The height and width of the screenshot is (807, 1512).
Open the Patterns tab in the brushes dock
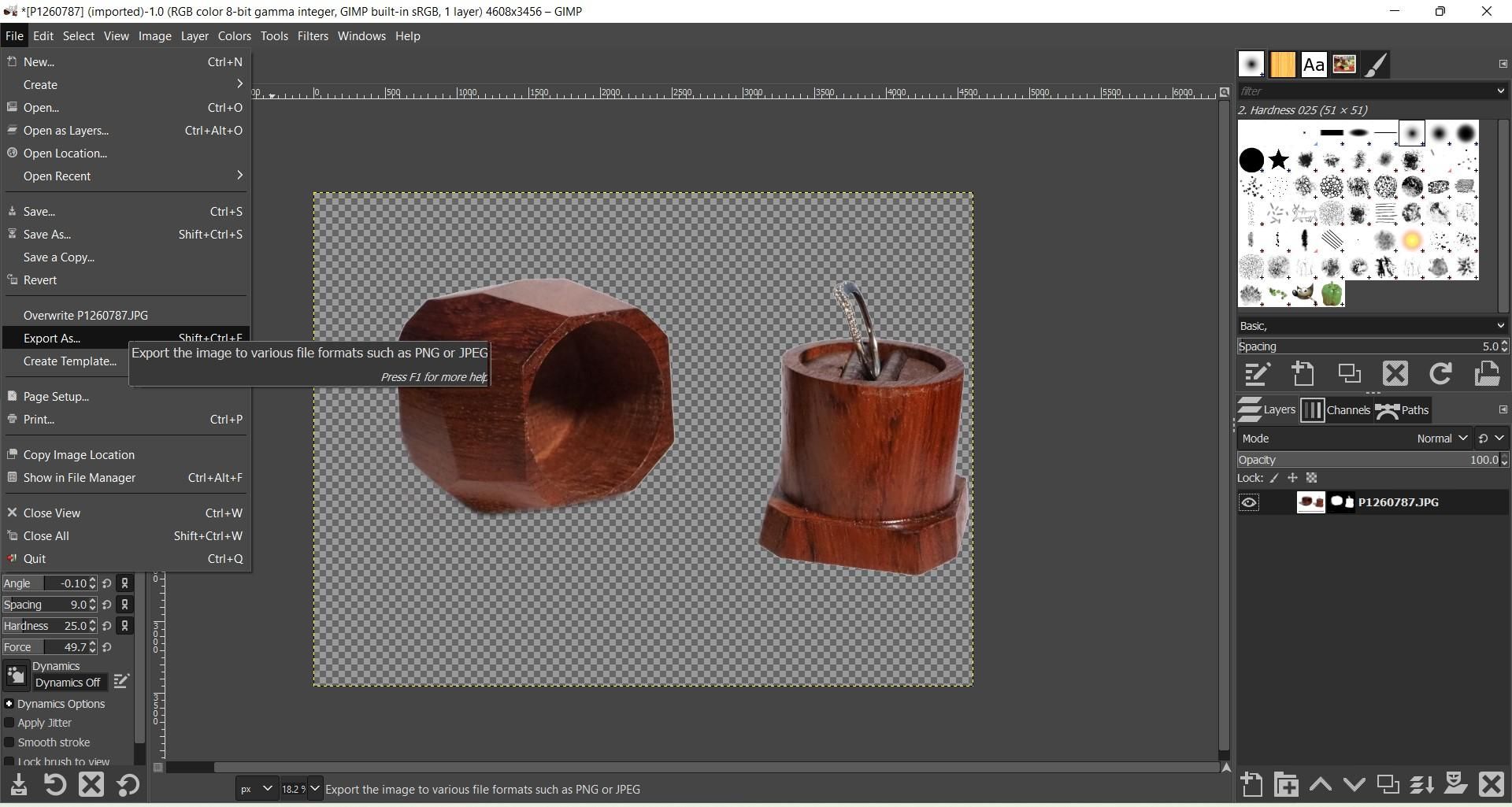click(1283, 64)
